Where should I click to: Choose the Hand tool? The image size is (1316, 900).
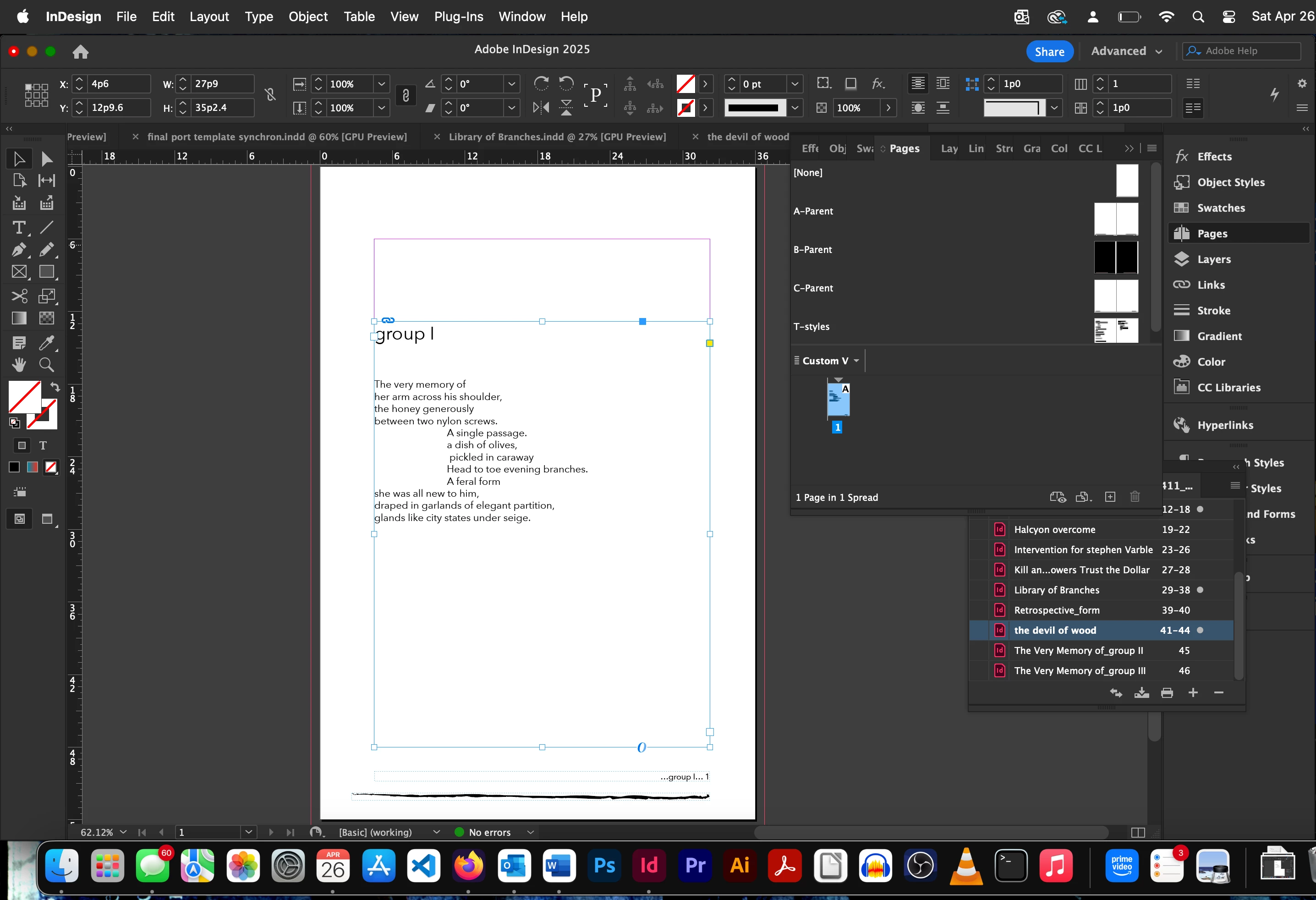tap(19, 365)
